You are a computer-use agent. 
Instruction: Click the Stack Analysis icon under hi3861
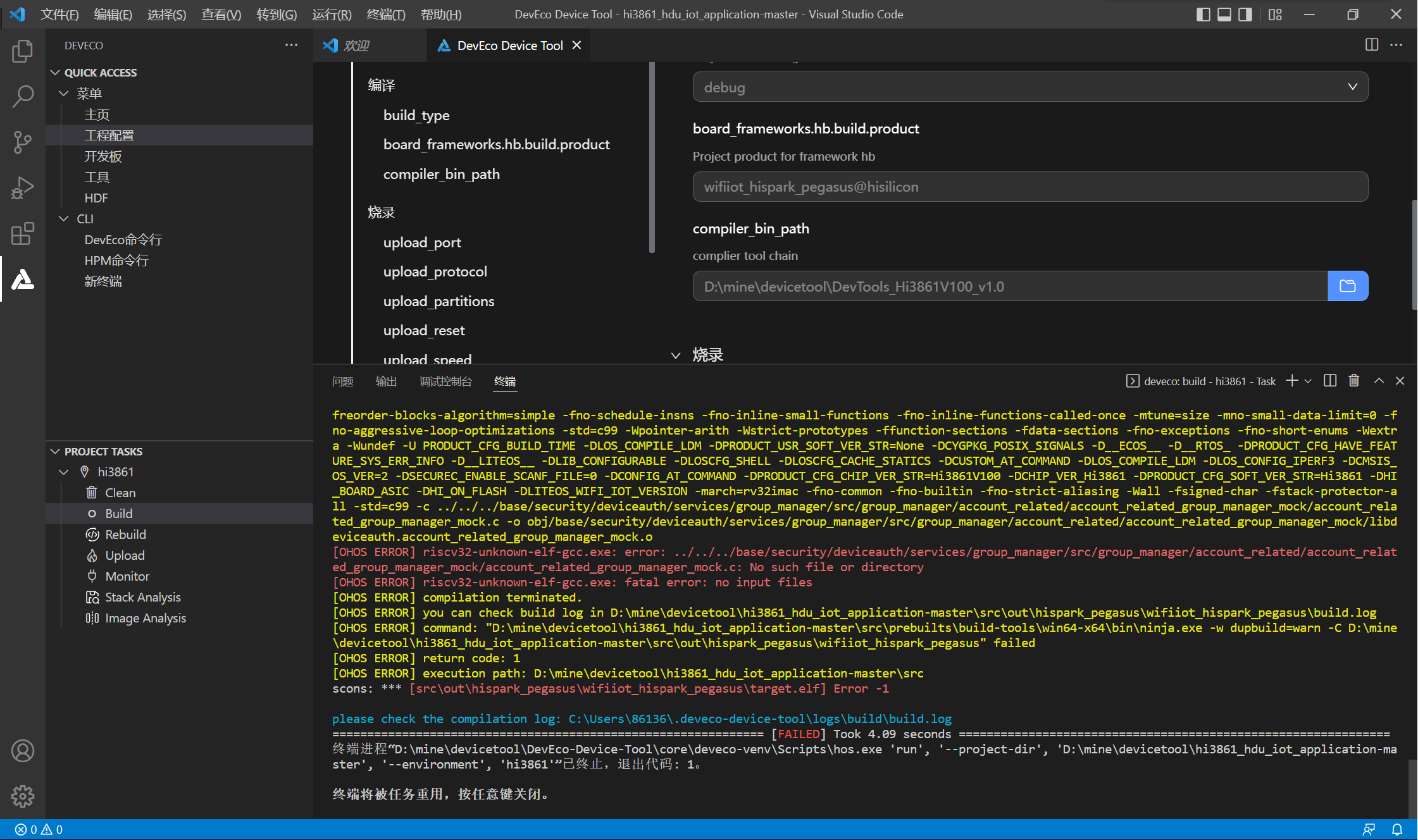pyautogui.click(x=92, y=597)
